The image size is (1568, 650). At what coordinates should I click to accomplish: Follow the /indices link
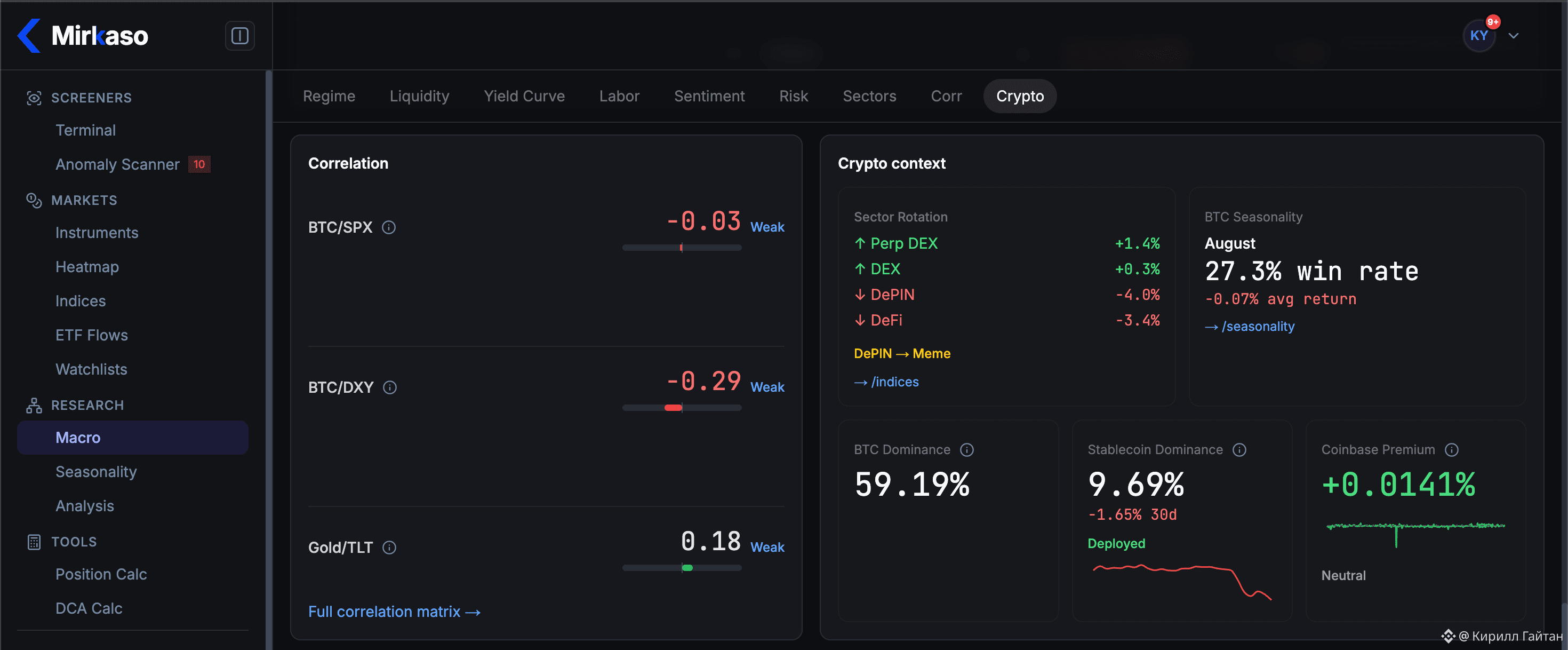[886, 382]
